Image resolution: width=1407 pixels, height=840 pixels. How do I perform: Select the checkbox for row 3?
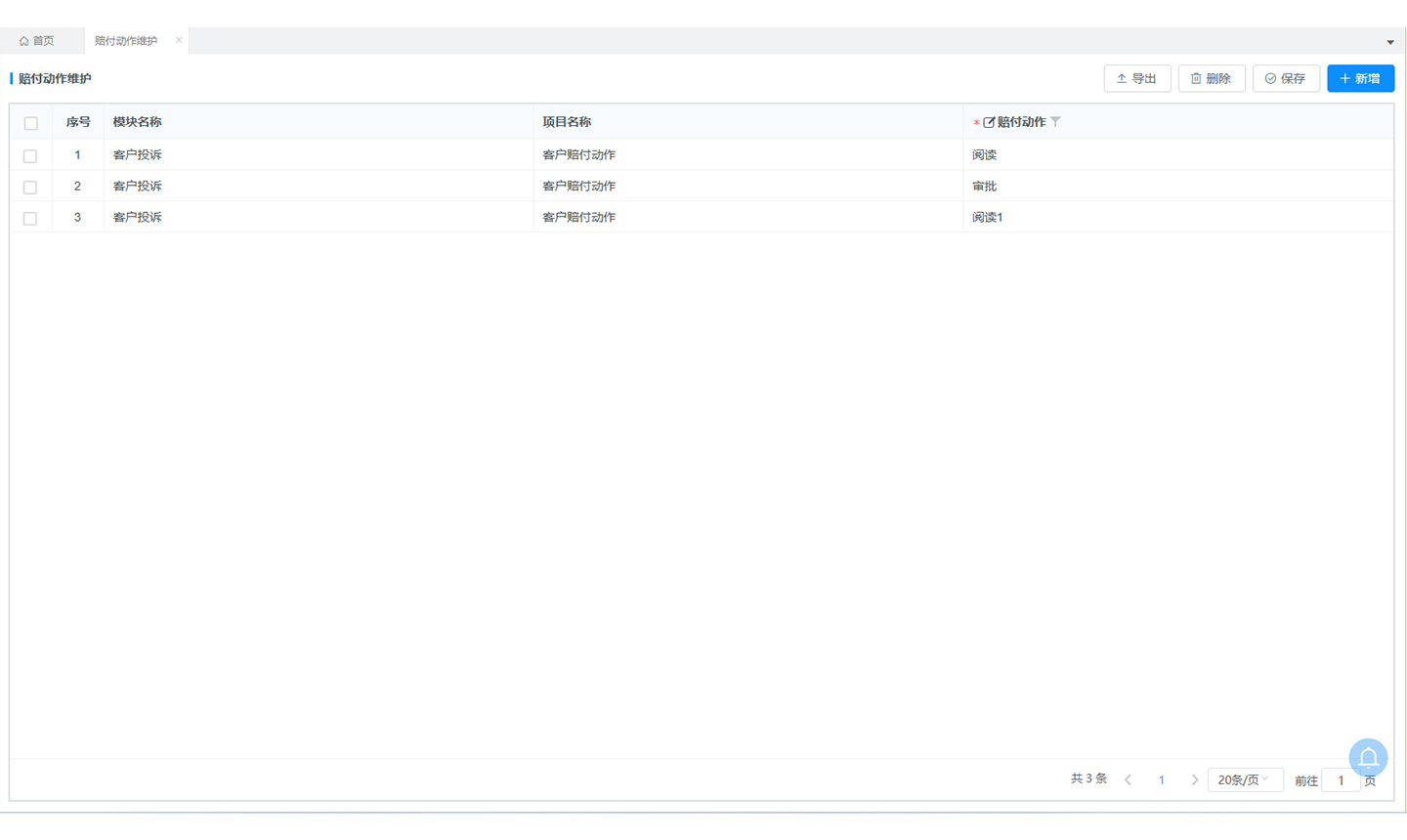(x=30, y=219)
